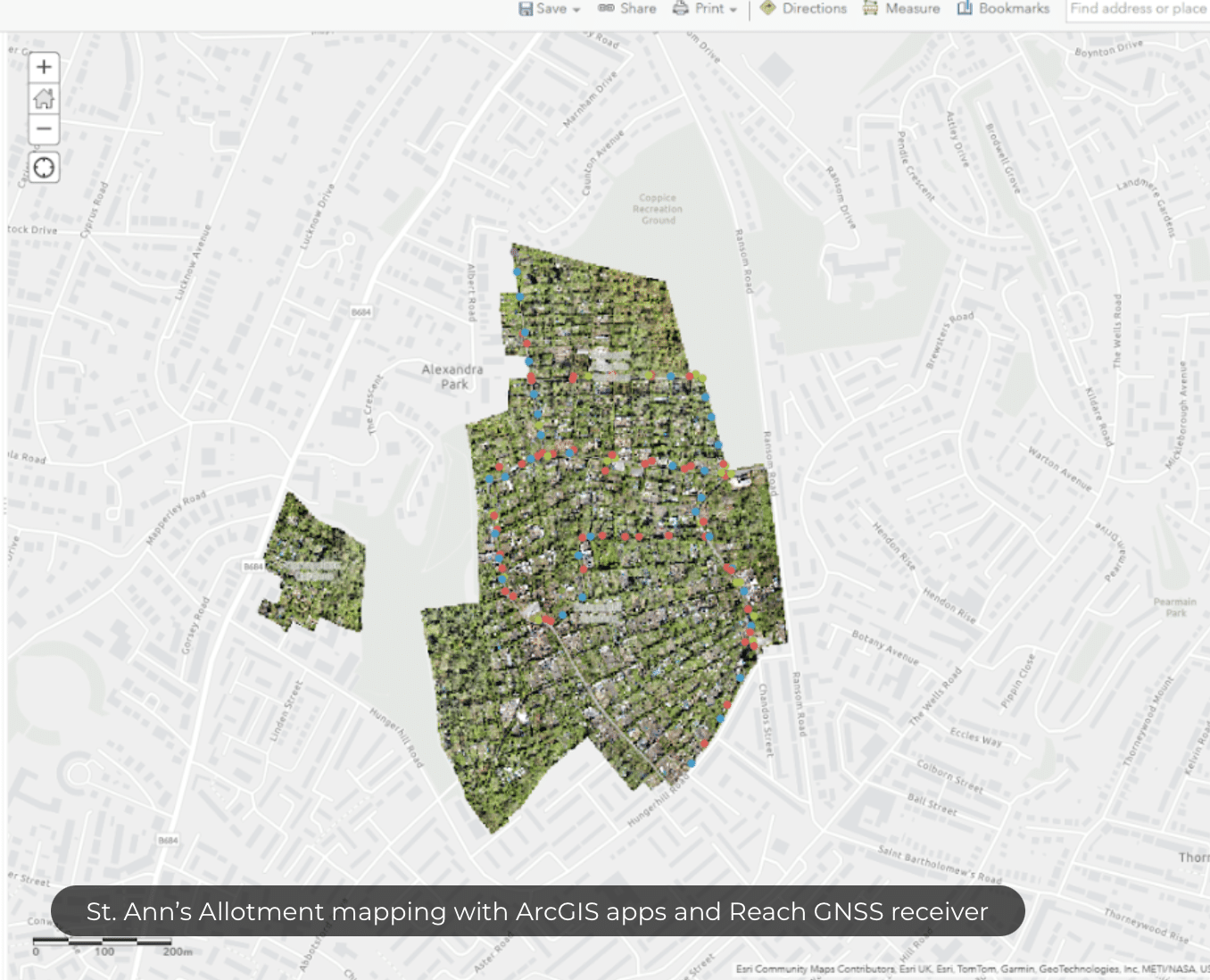The width and height of the screenshot is (1210, 980).
Task: Click the Measure ruler icon
Action: pos(870,8)
